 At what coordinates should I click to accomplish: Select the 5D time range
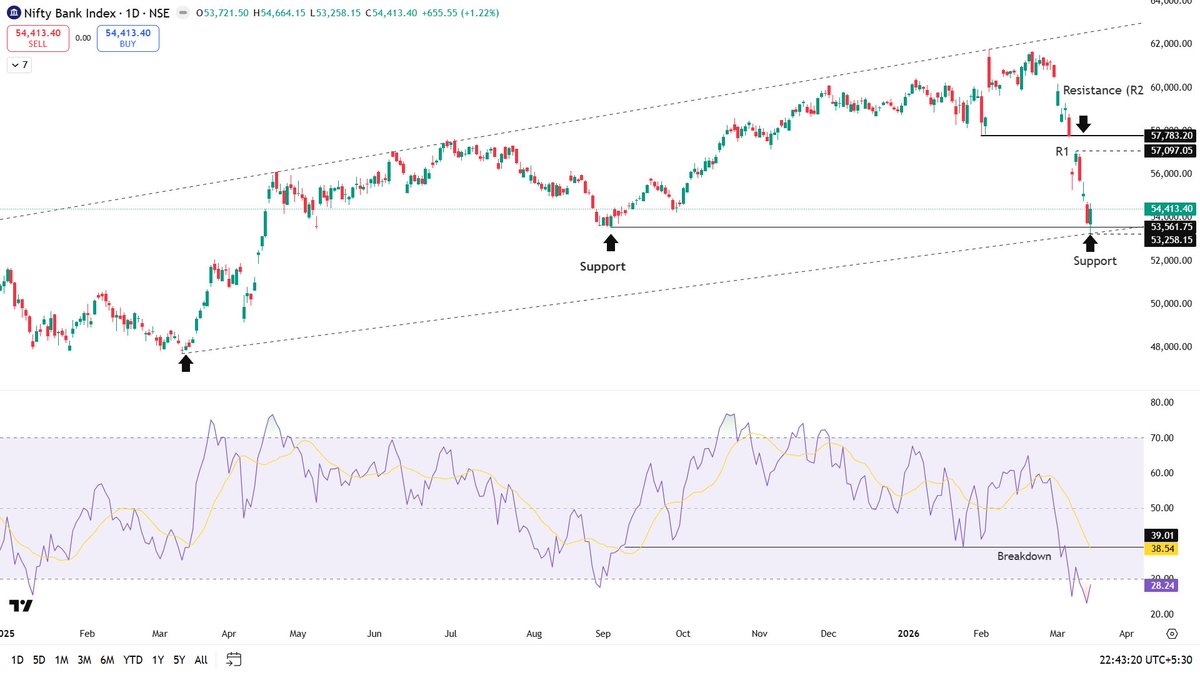[39, 660]
